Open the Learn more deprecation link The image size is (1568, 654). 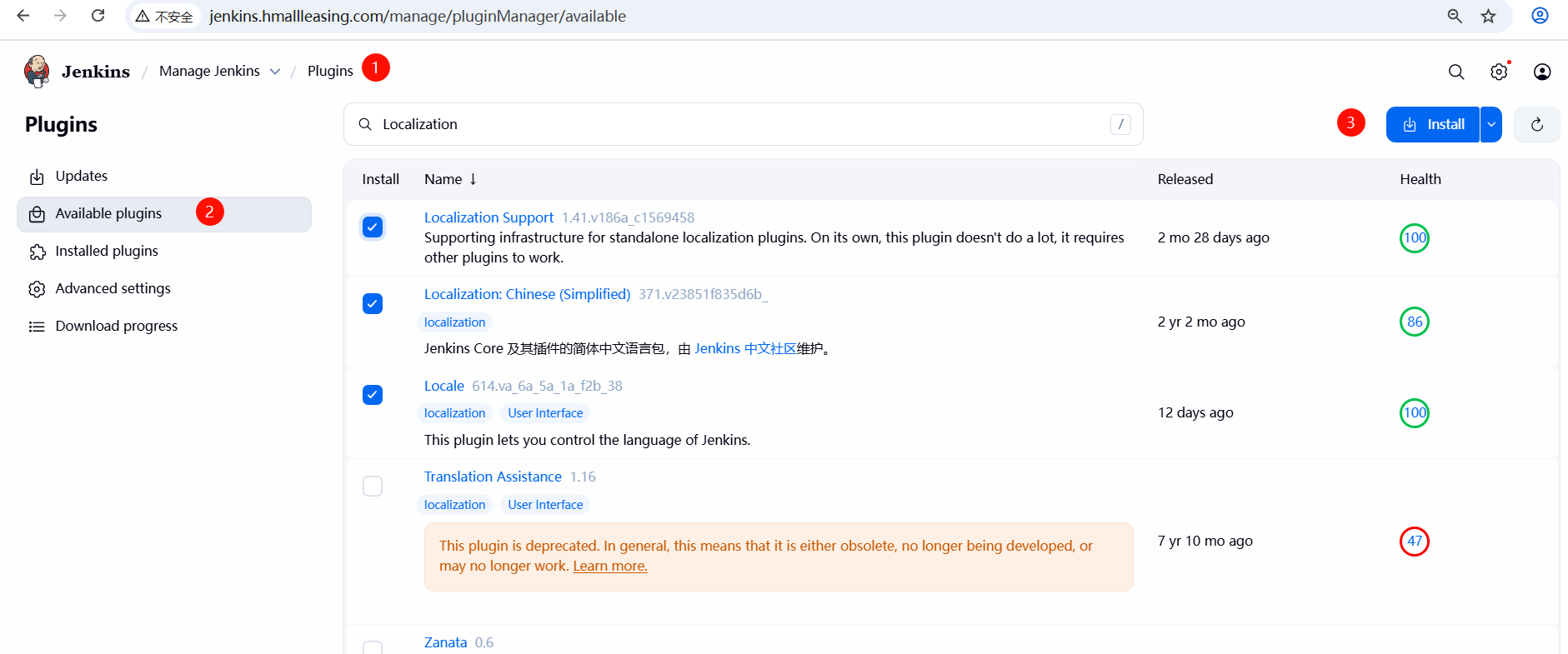(x=609, y=566)
